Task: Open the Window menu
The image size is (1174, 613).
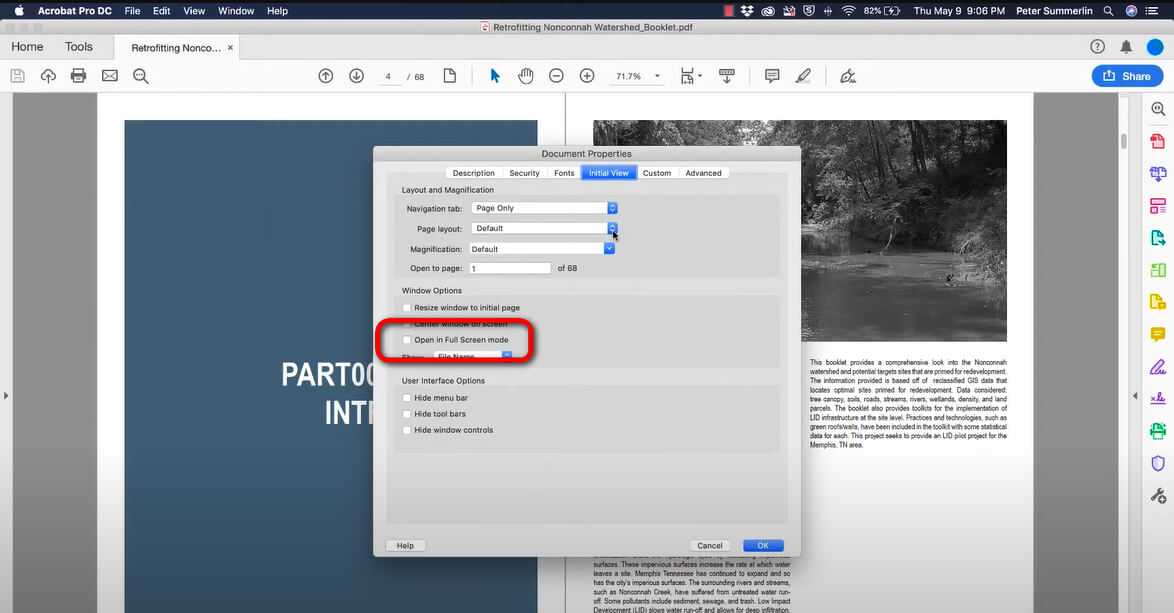Action: [235, 11]
